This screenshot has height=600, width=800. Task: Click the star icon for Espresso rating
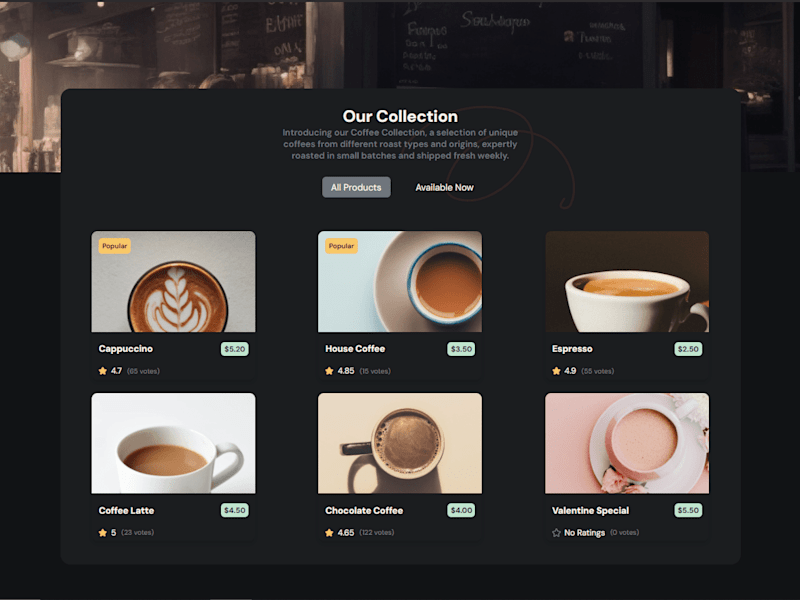pos(556,371)
